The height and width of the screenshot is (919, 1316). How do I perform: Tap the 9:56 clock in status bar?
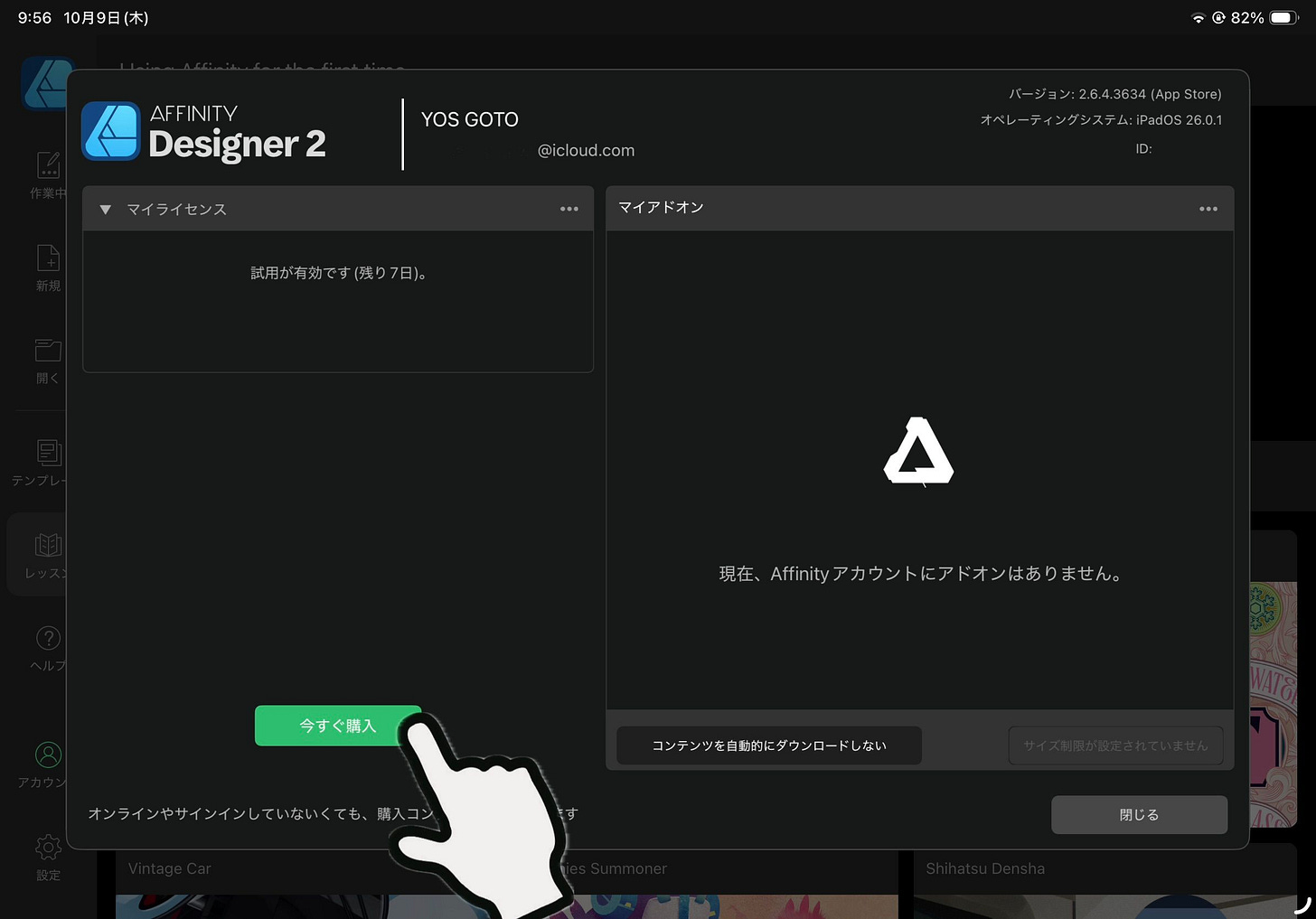point(34,18)
